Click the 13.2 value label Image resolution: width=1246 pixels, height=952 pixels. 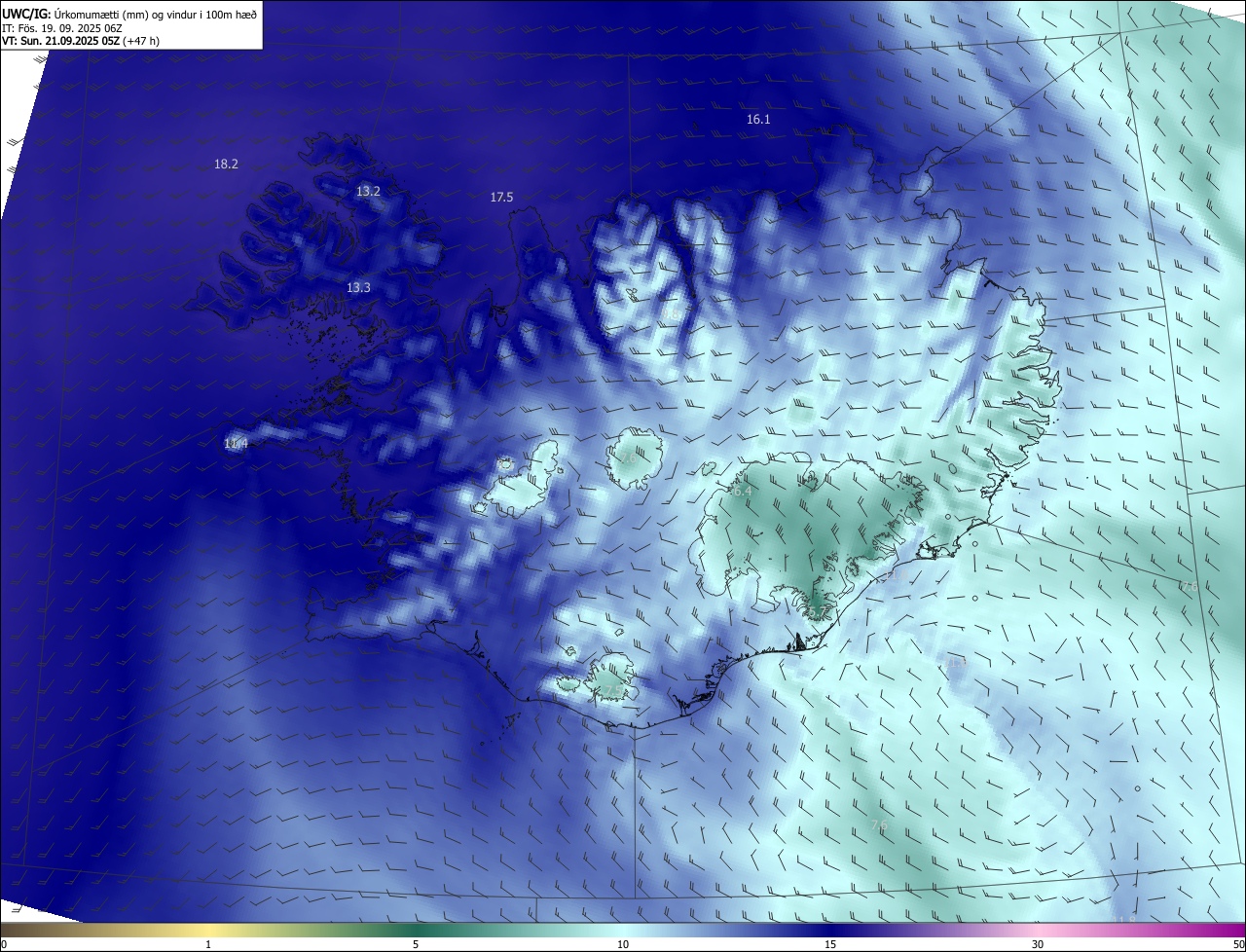(368, 192)
